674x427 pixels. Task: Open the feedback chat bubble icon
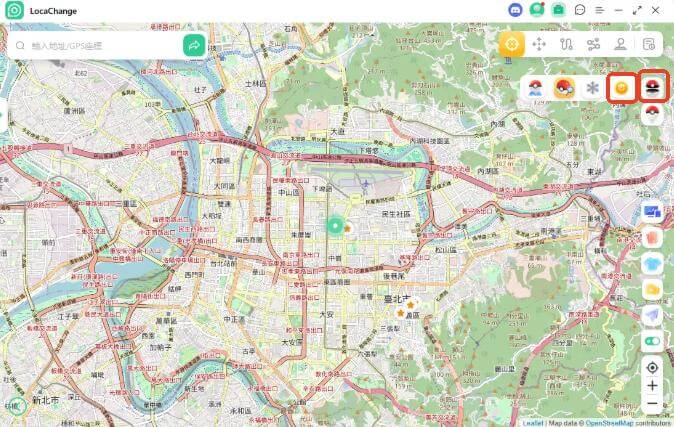click(580, 9)
